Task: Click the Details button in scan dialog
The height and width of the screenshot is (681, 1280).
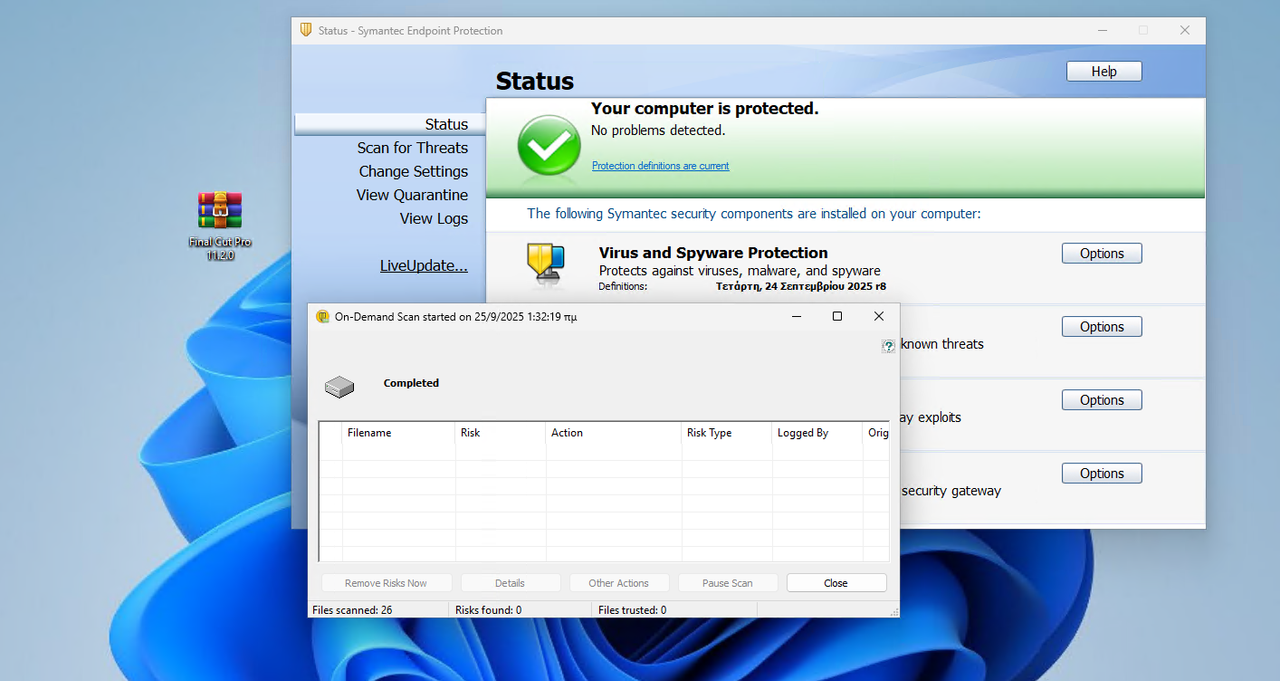Action: (x=510, y=583)
